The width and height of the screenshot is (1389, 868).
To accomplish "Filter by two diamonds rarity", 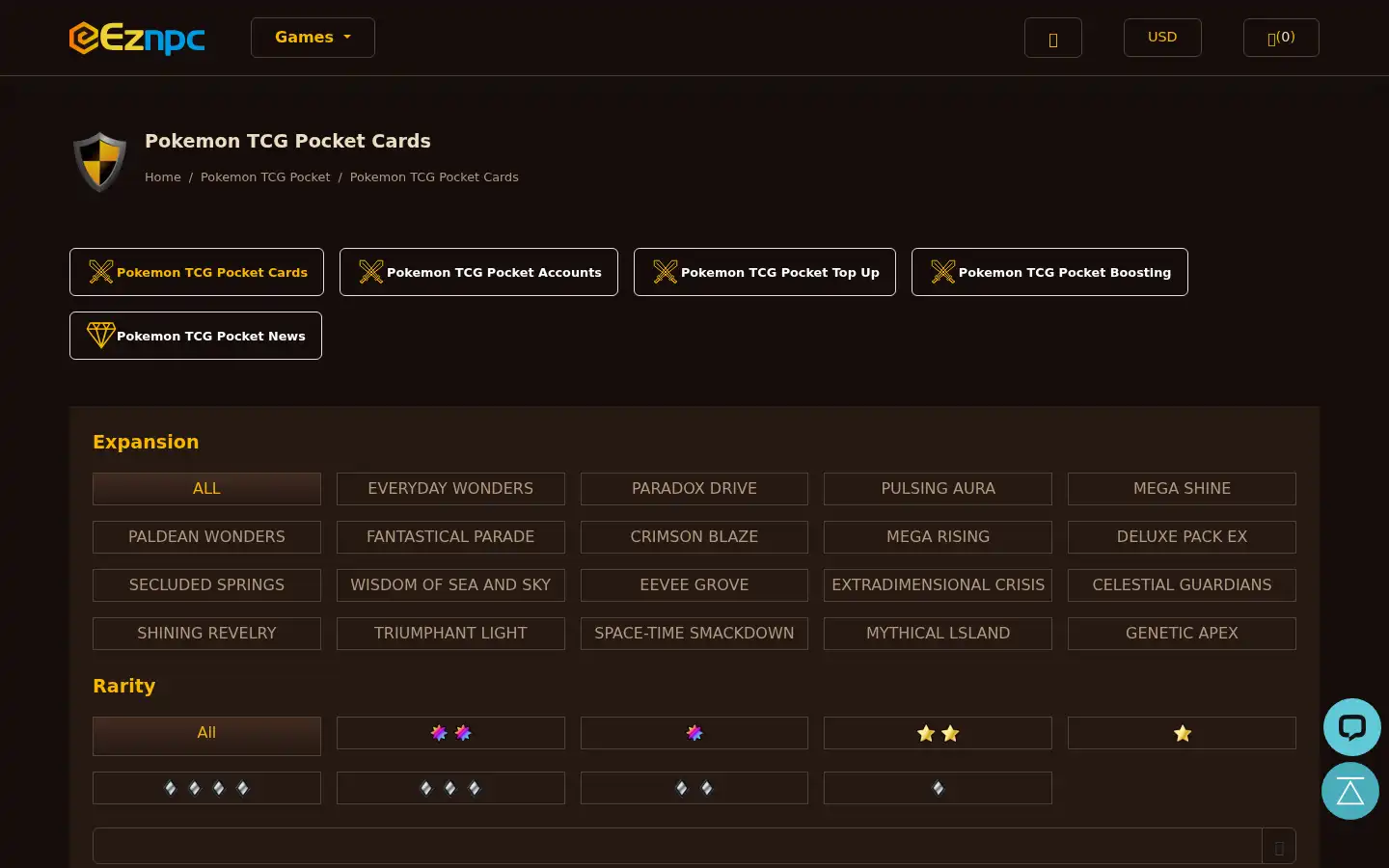I will 694,788.
